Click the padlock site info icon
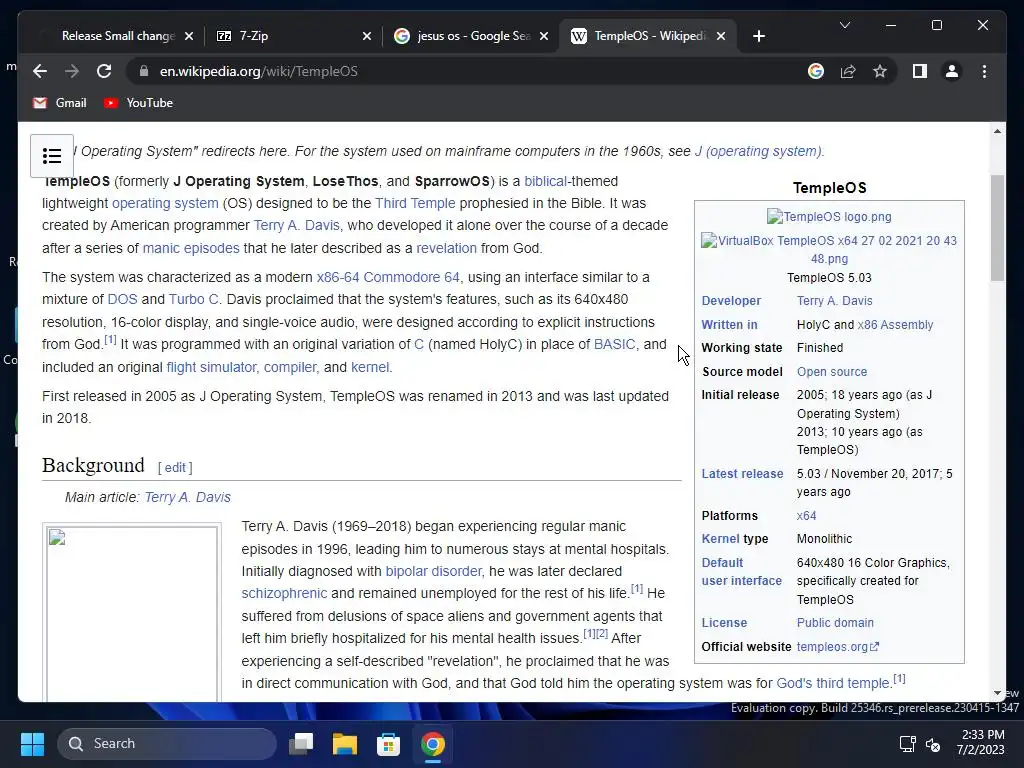The width and height of the screenshot is (1024, 768). (144, 71)
